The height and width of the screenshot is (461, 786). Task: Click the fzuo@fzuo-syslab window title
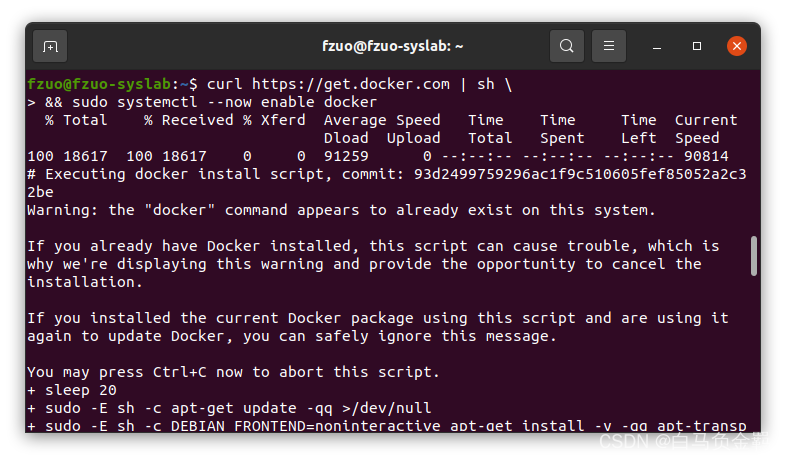(x=392, y=46)
